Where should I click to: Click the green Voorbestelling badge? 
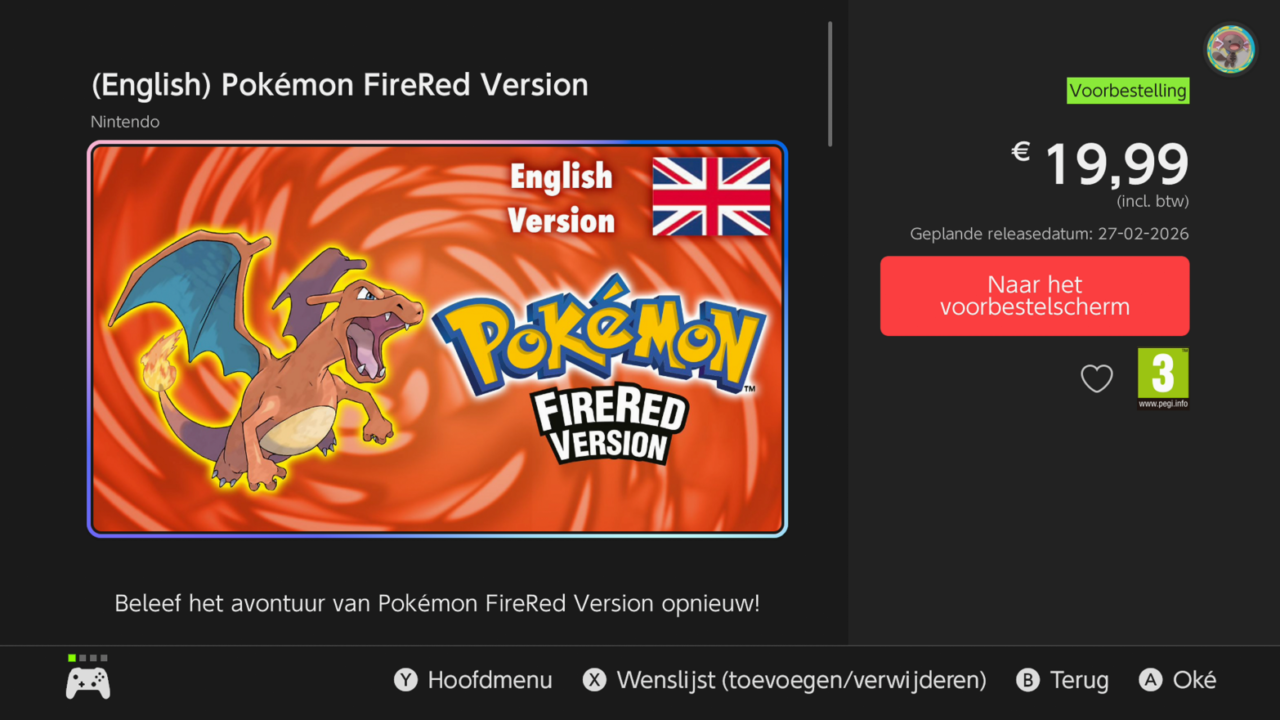tap(1128, 91)
